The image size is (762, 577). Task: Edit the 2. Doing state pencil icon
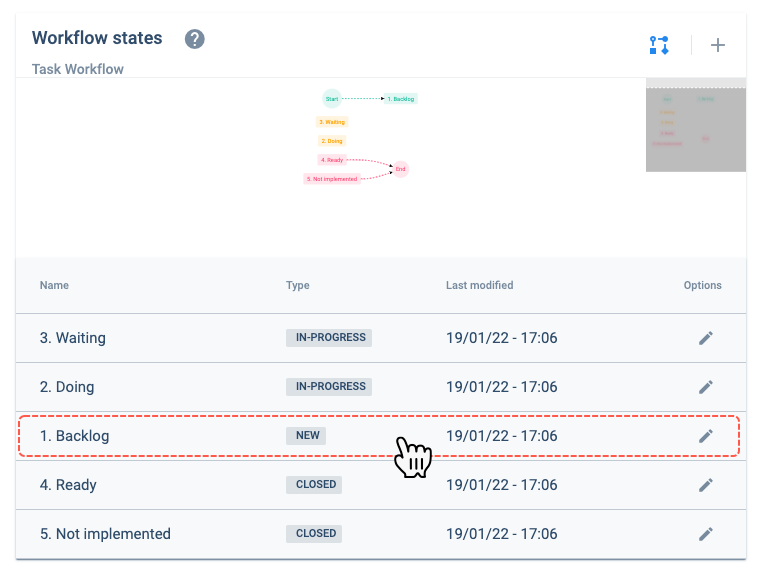706,387
